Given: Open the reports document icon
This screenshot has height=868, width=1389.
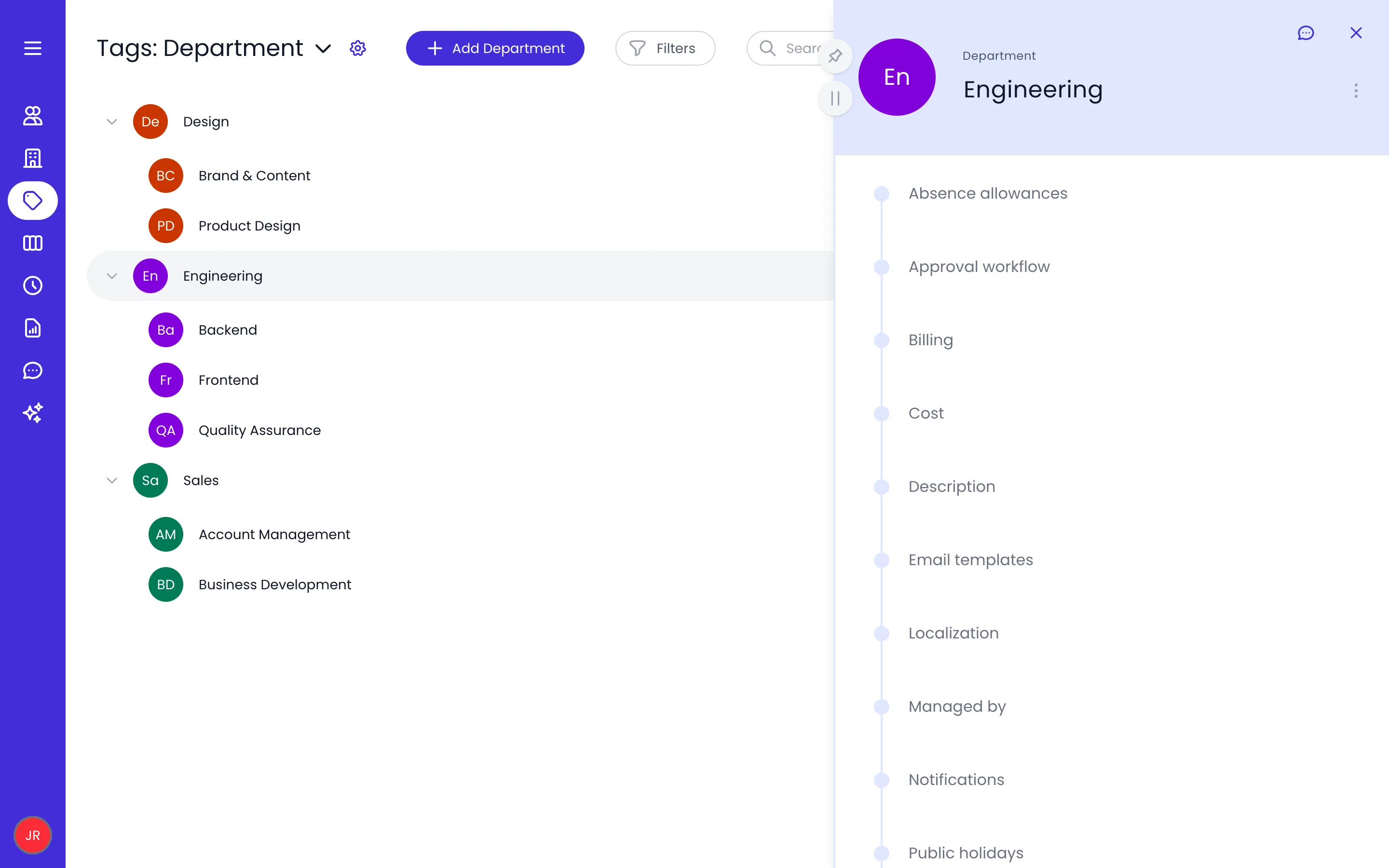Looking at the screenshot, I should point(33,328).
